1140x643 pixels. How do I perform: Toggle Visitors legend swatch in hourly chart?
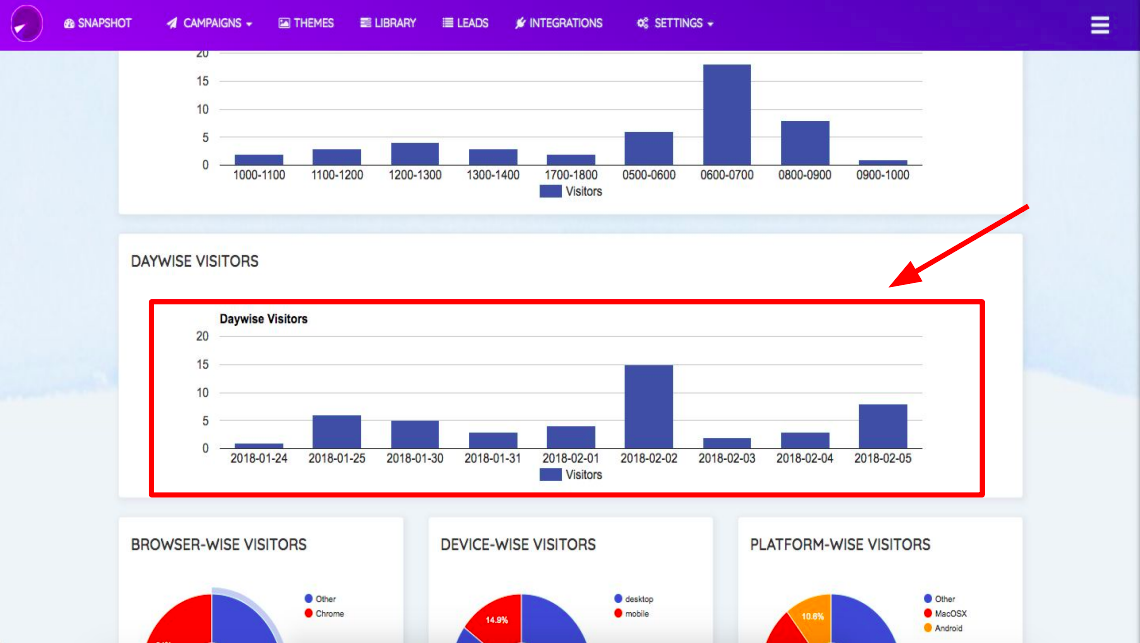550,191
